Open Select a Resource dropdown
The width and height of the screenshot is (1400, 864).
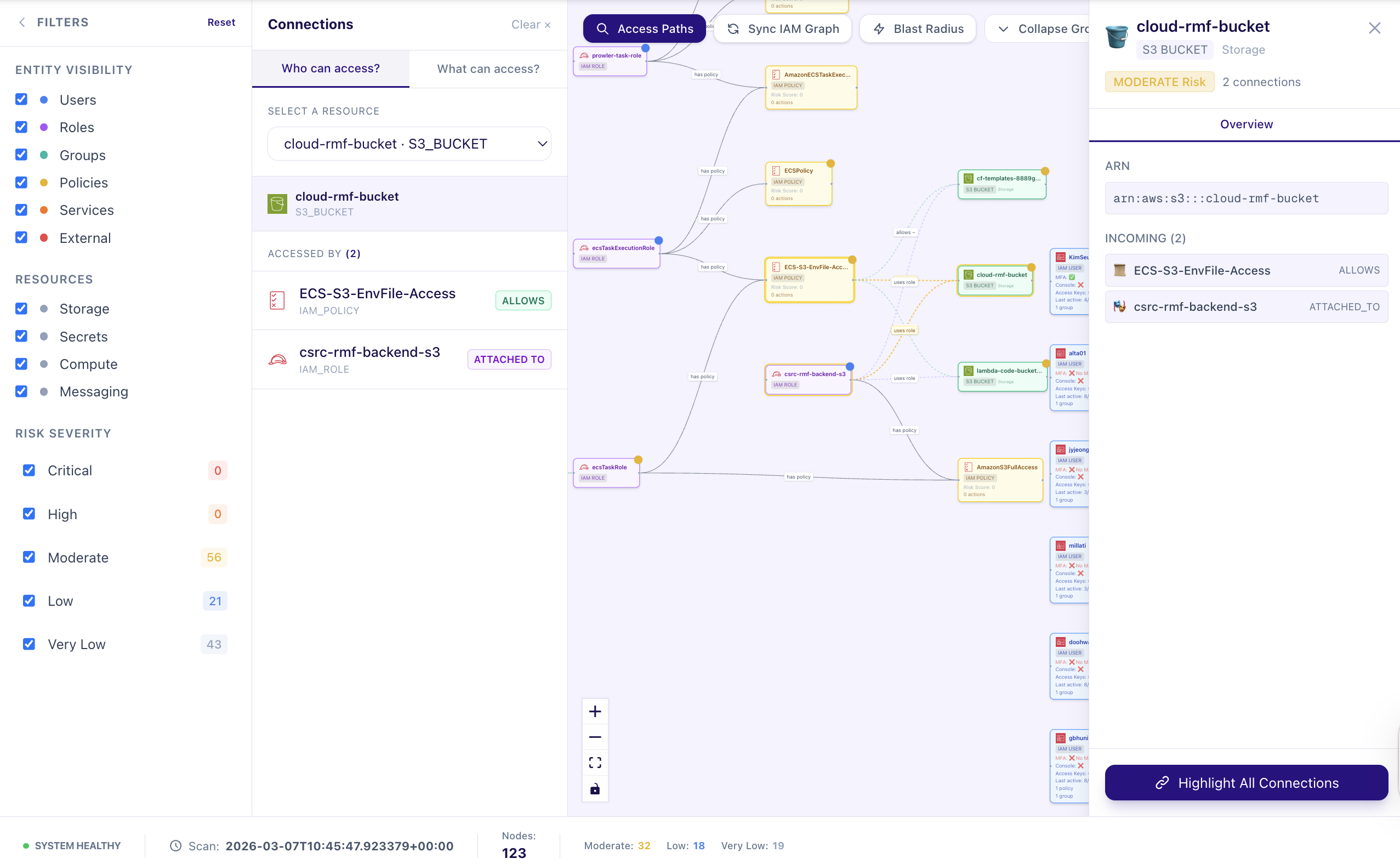click(409, 144)
